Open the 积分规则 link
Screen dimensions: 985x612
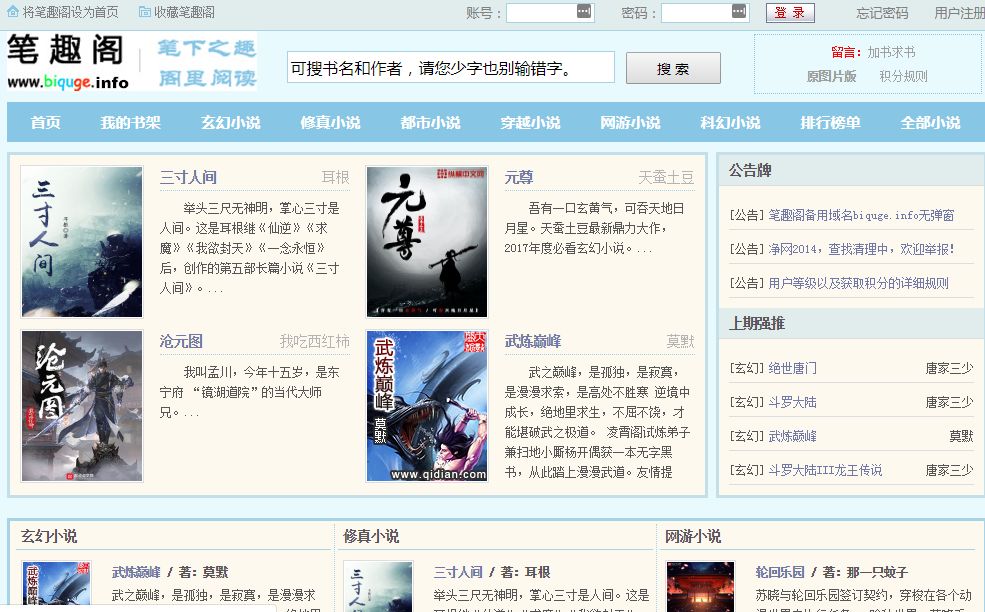pos(903,77)
